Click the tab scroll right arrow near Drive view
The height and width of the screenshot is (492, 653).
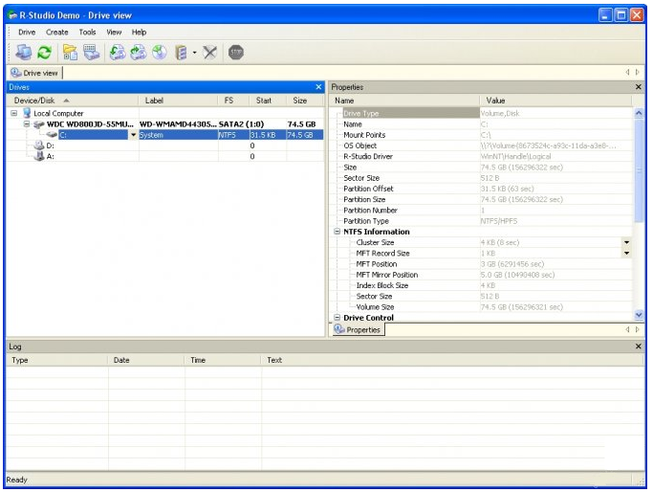[x=637, y=72]
